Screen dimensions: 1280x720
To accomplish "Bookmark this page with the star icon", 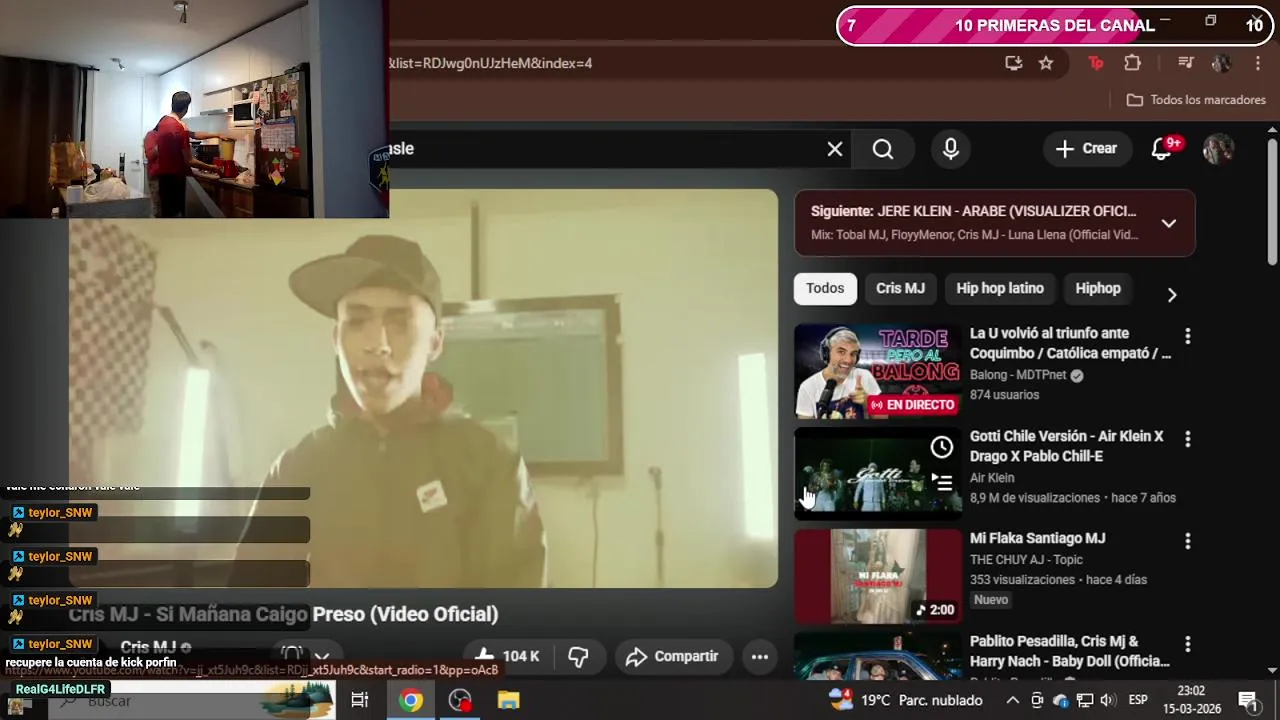I will 1046,63.
